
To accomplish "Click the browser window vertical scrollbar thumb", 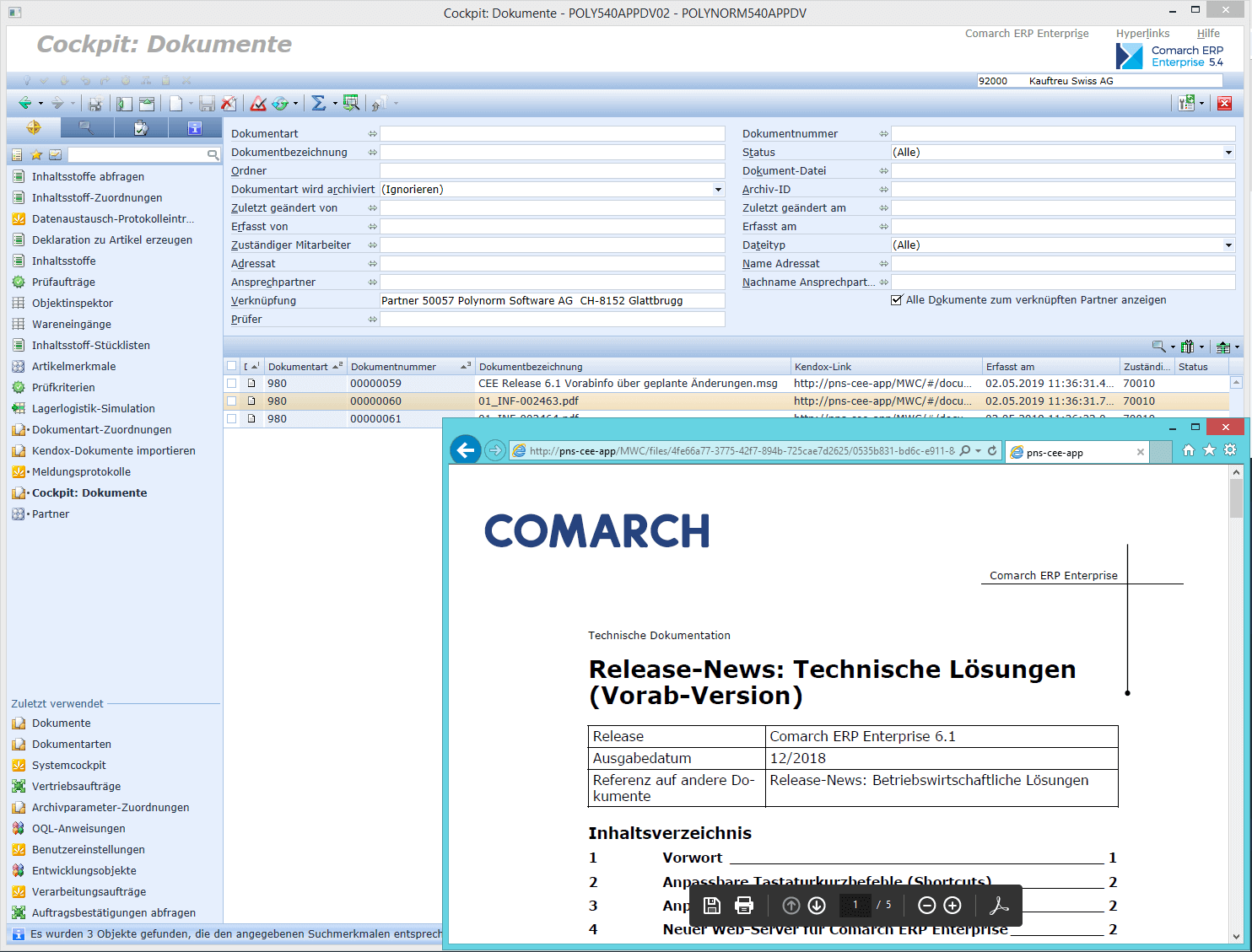I will (1236, 498).
